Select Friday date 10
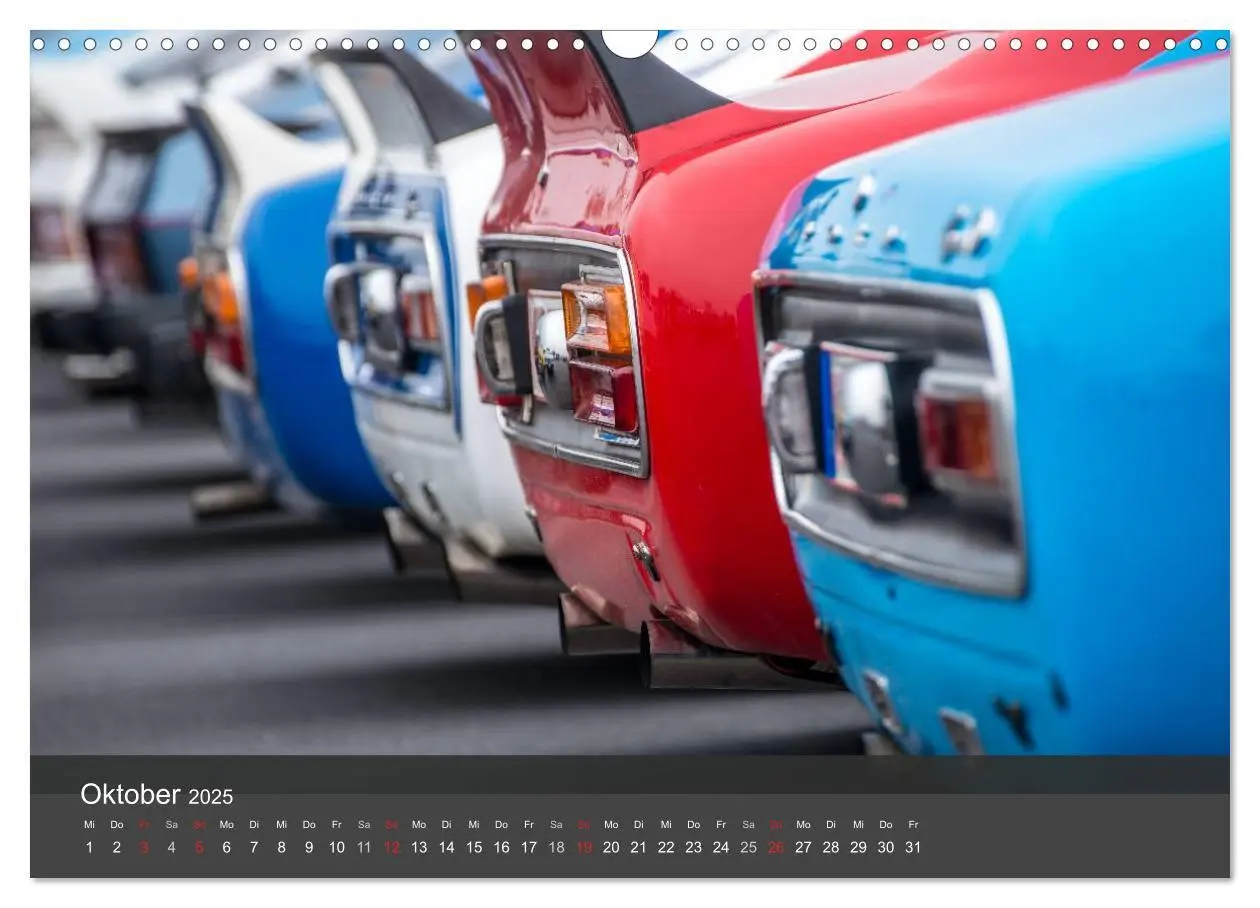The width and height of the screenshot is (1260, 908). tap(336, 847)
